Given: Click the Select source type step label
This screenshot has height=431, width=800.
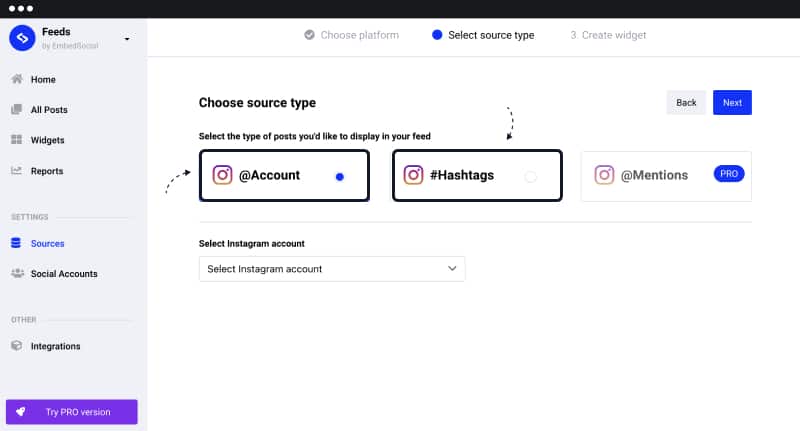Looking at the screenshot, I should pos(491,35).
